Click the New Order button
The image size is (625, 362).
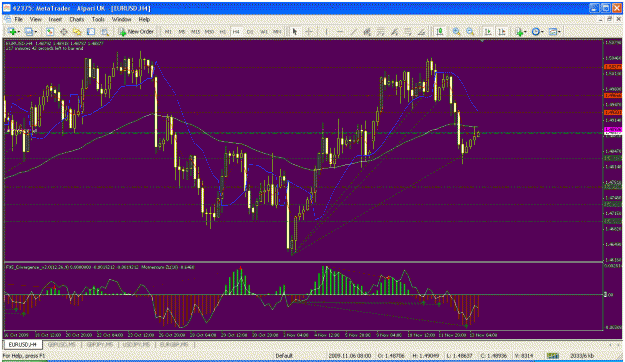[136, 31]
